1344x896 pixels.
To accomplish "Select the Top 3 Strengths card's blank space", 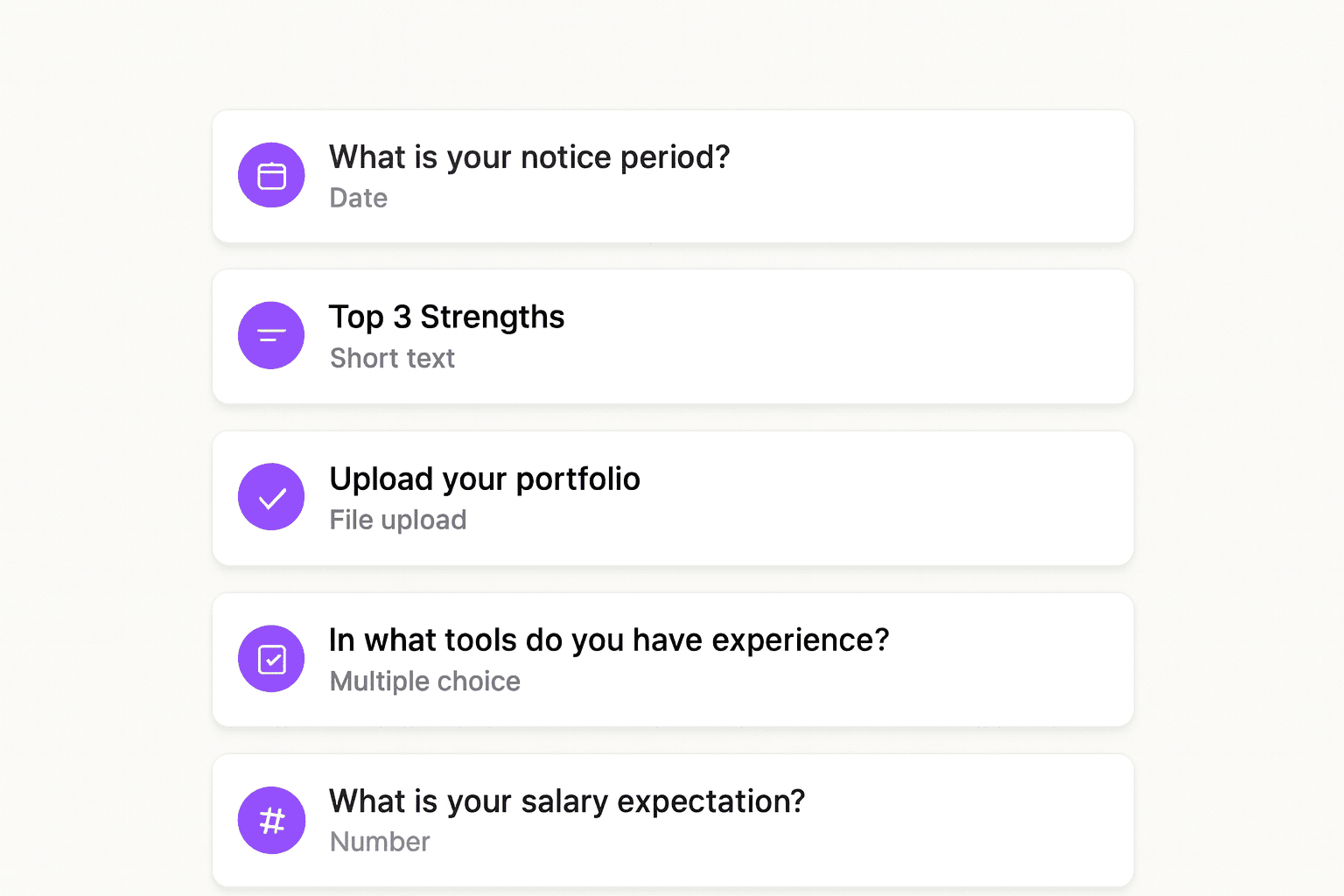I will coord(875,337).
